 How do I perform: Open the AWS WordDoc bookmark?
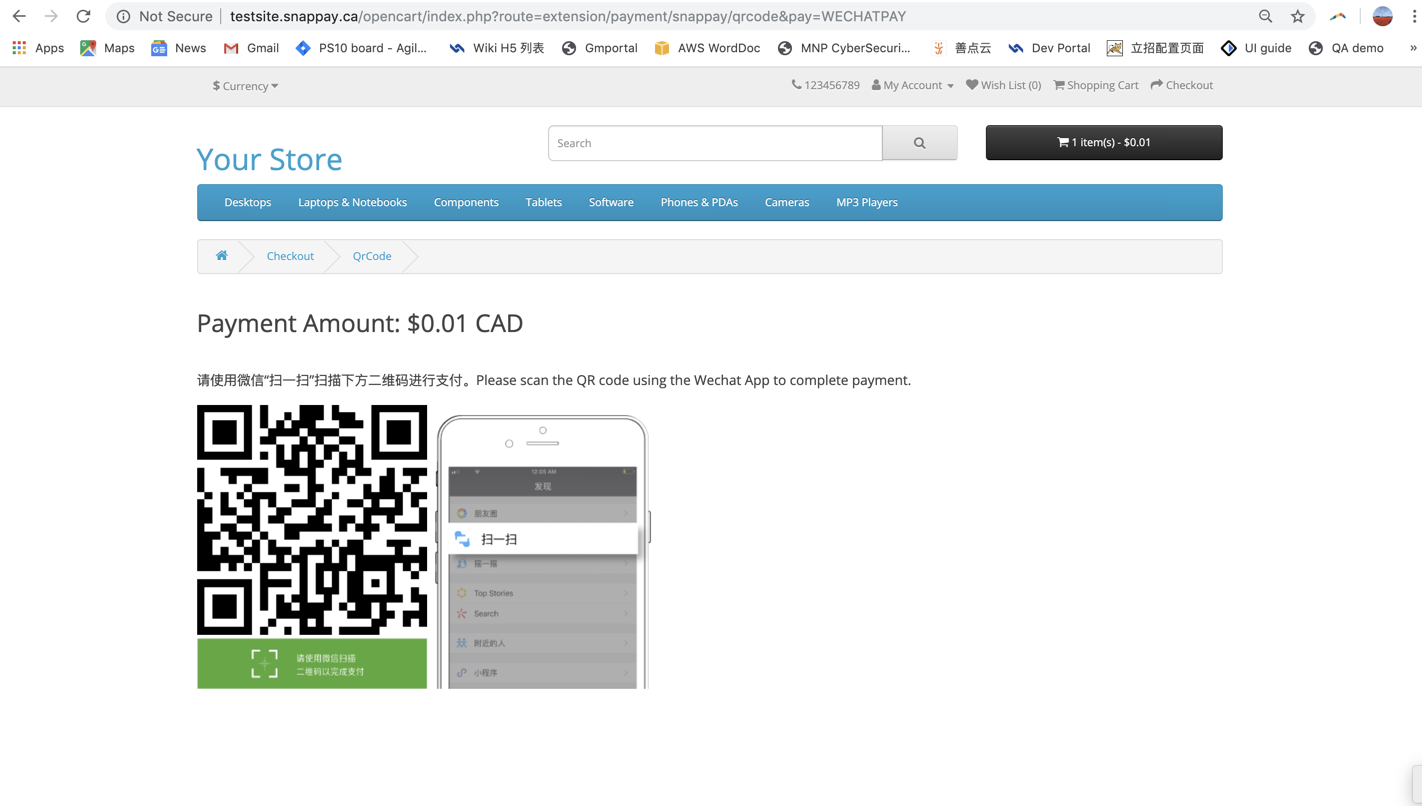click(x=707, y=48)
